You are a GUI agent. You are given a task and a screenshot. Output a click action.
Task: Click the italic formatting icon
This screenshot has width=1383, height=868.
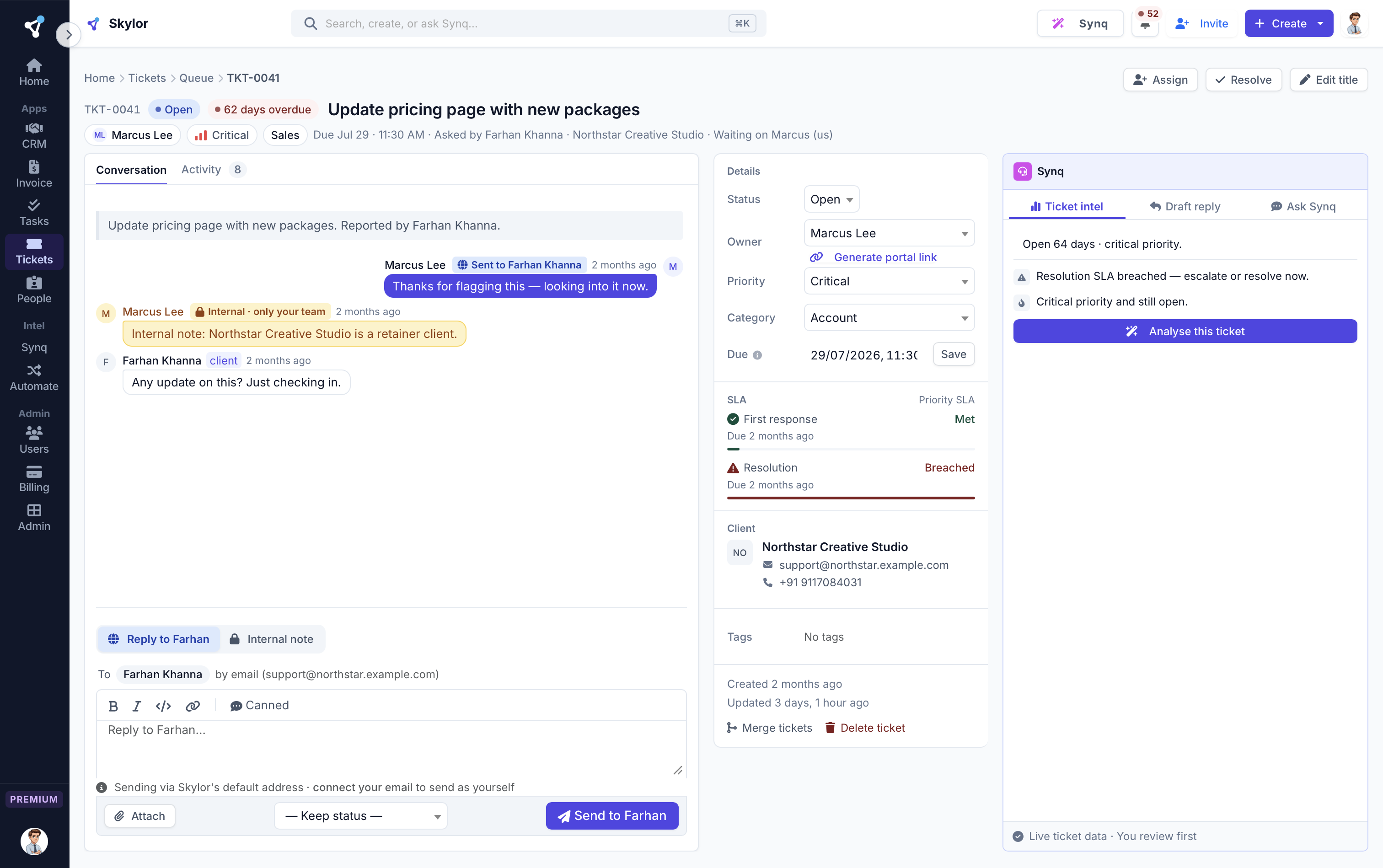click(x=137, y=706)
